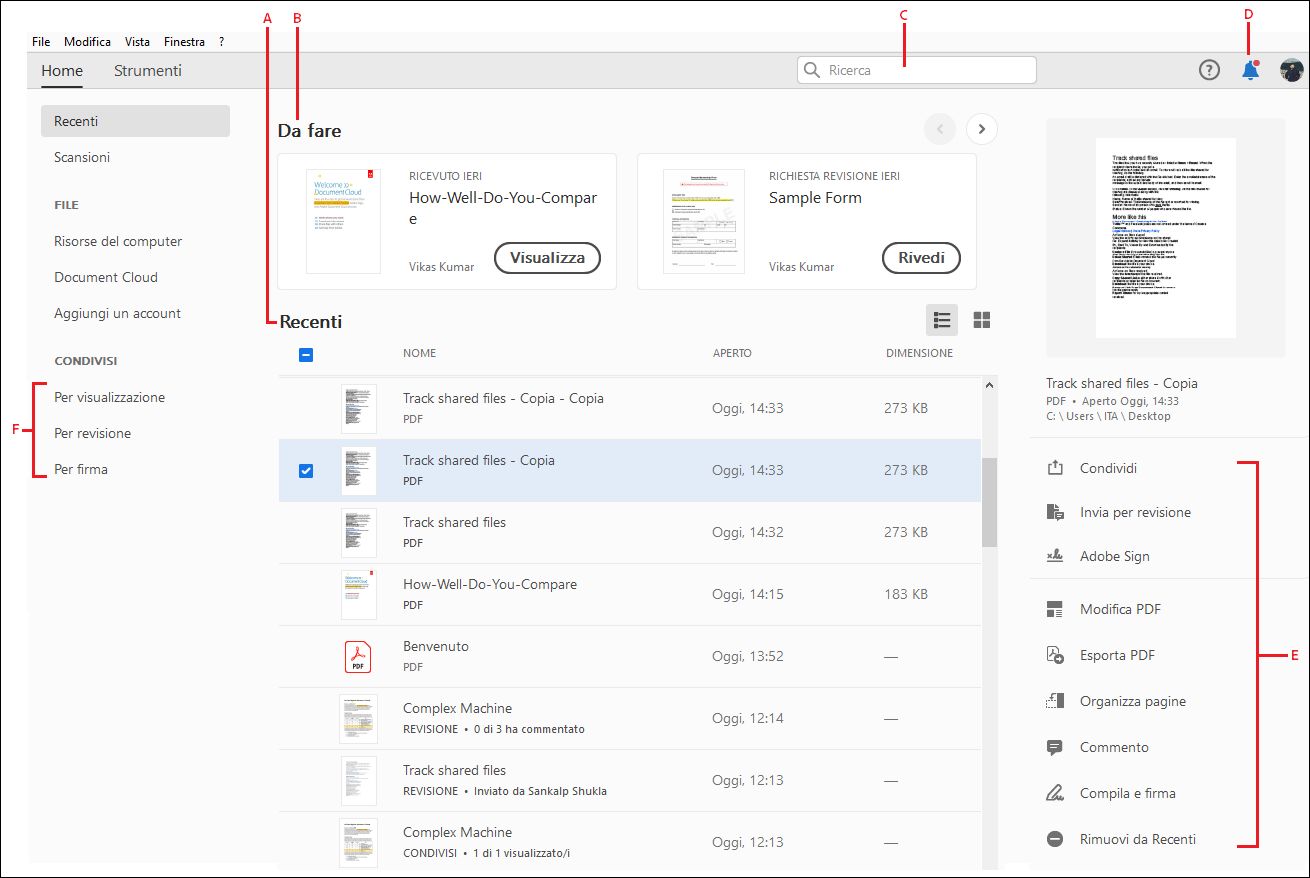Viewport: 1310px width, 878px height.
Task: Open the notifications bell icon
Action: coord(1250,70)
